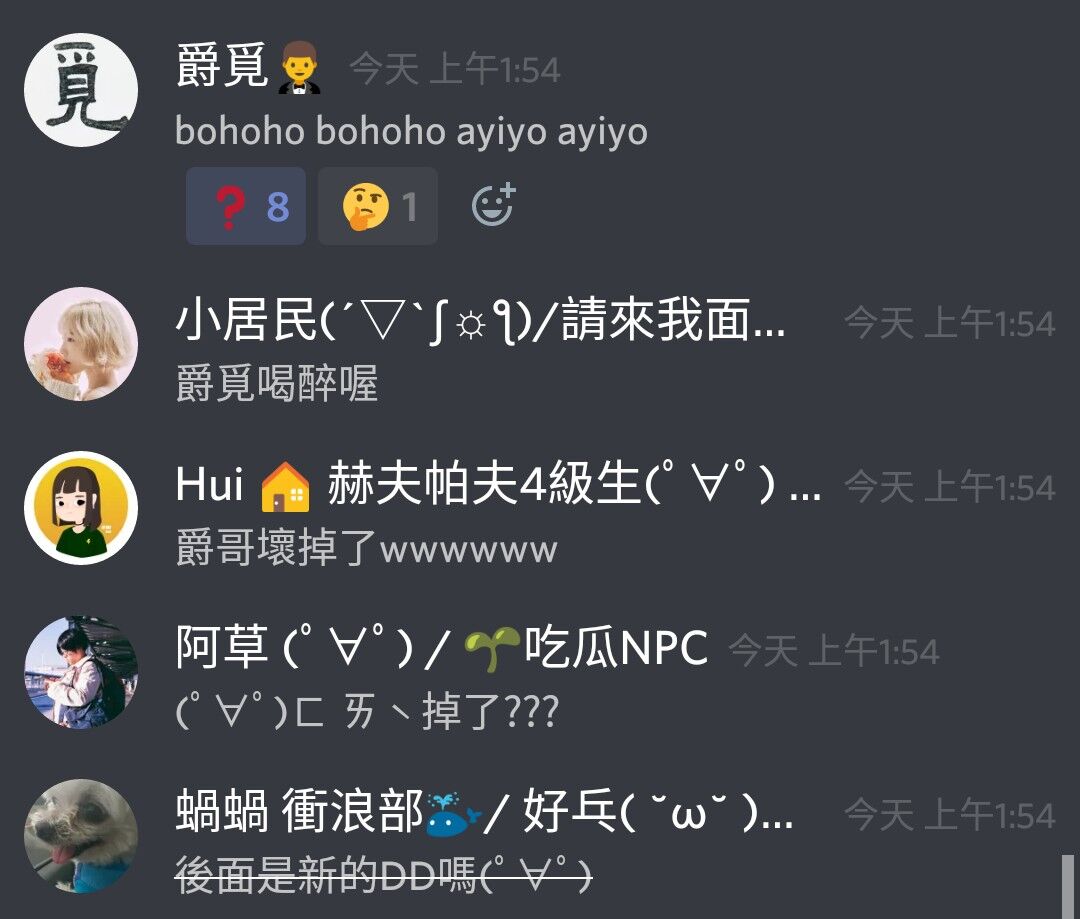Image resolution: width=1080 pixels, height=919 pixels.
Task: Click the username Hui 赫夫帕夫4級生
Action: coord(498,484)
